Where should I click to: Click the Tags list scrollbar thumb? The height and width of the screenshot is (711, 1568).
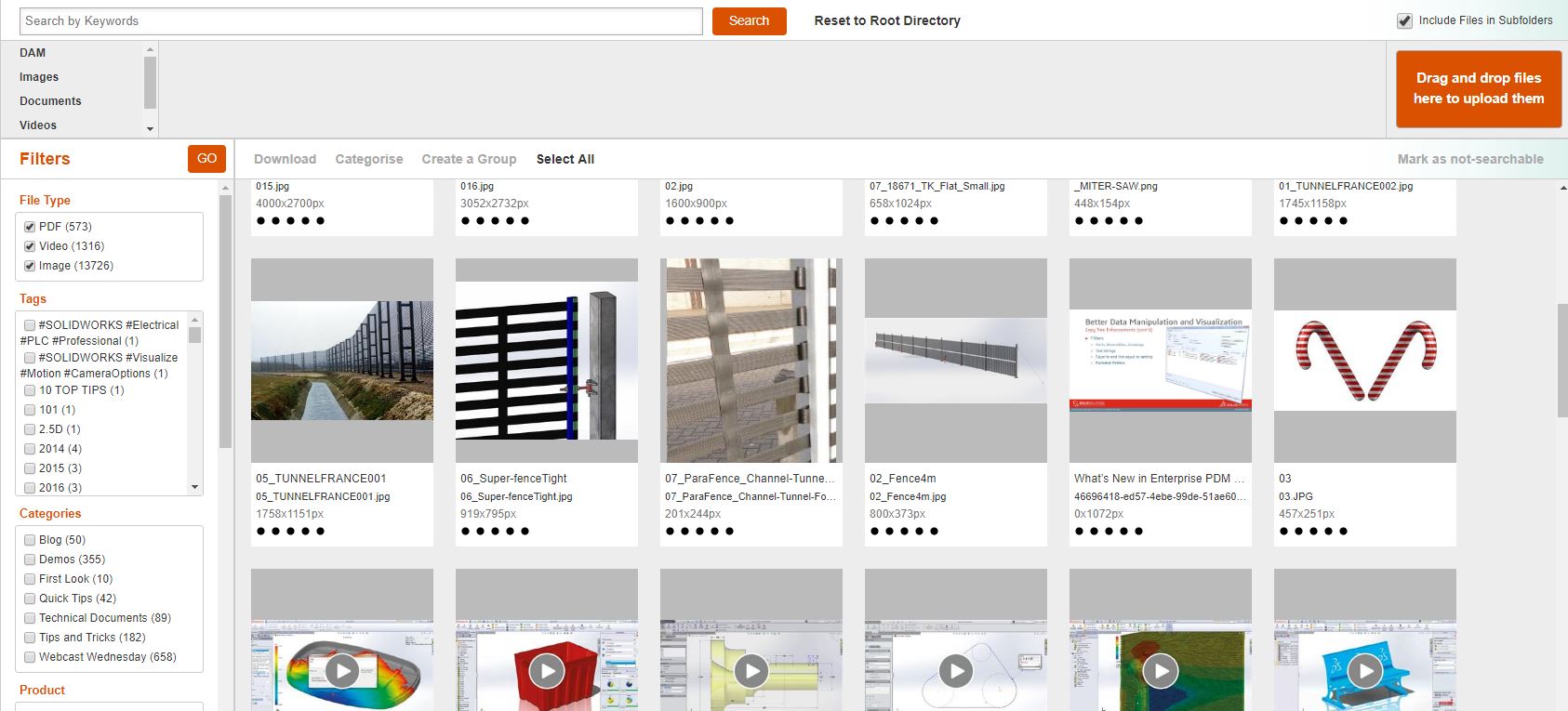(x=194, y=335)
